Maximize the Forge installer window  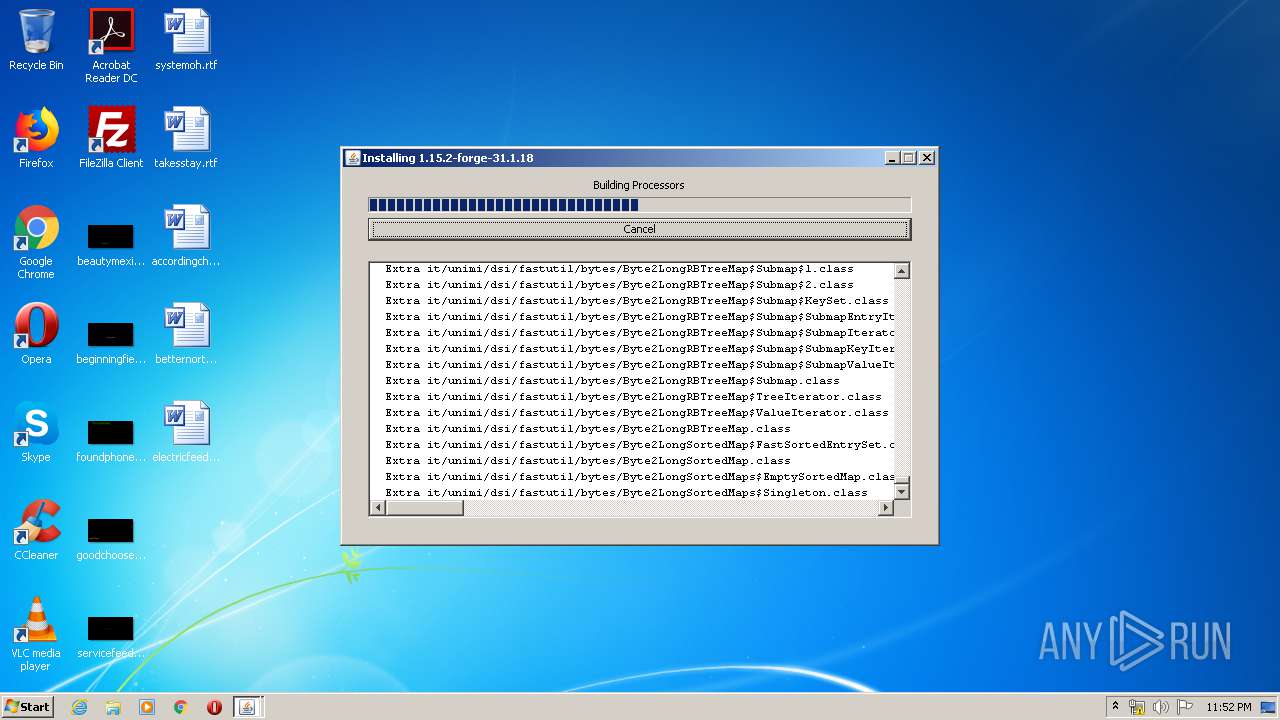[x=909, y=158]
